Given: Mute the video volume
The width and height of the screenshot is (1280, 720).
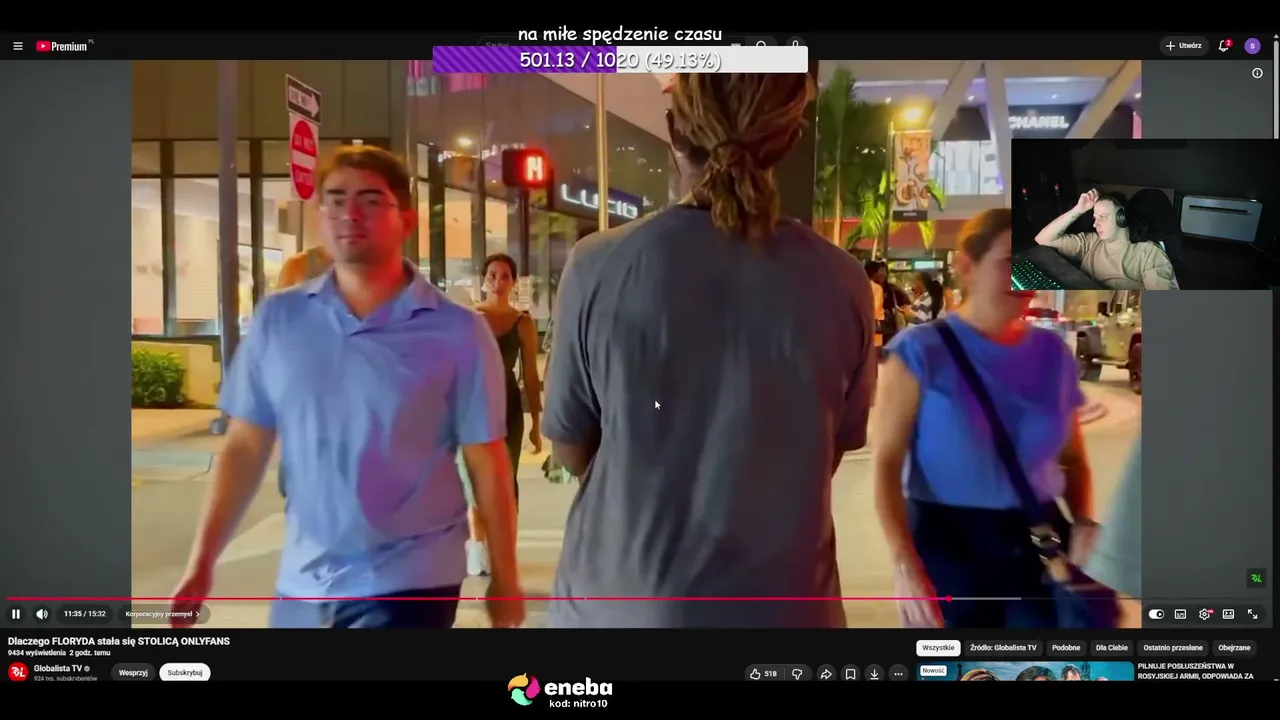Looking at the screenshot, I should tap(42, 614).
